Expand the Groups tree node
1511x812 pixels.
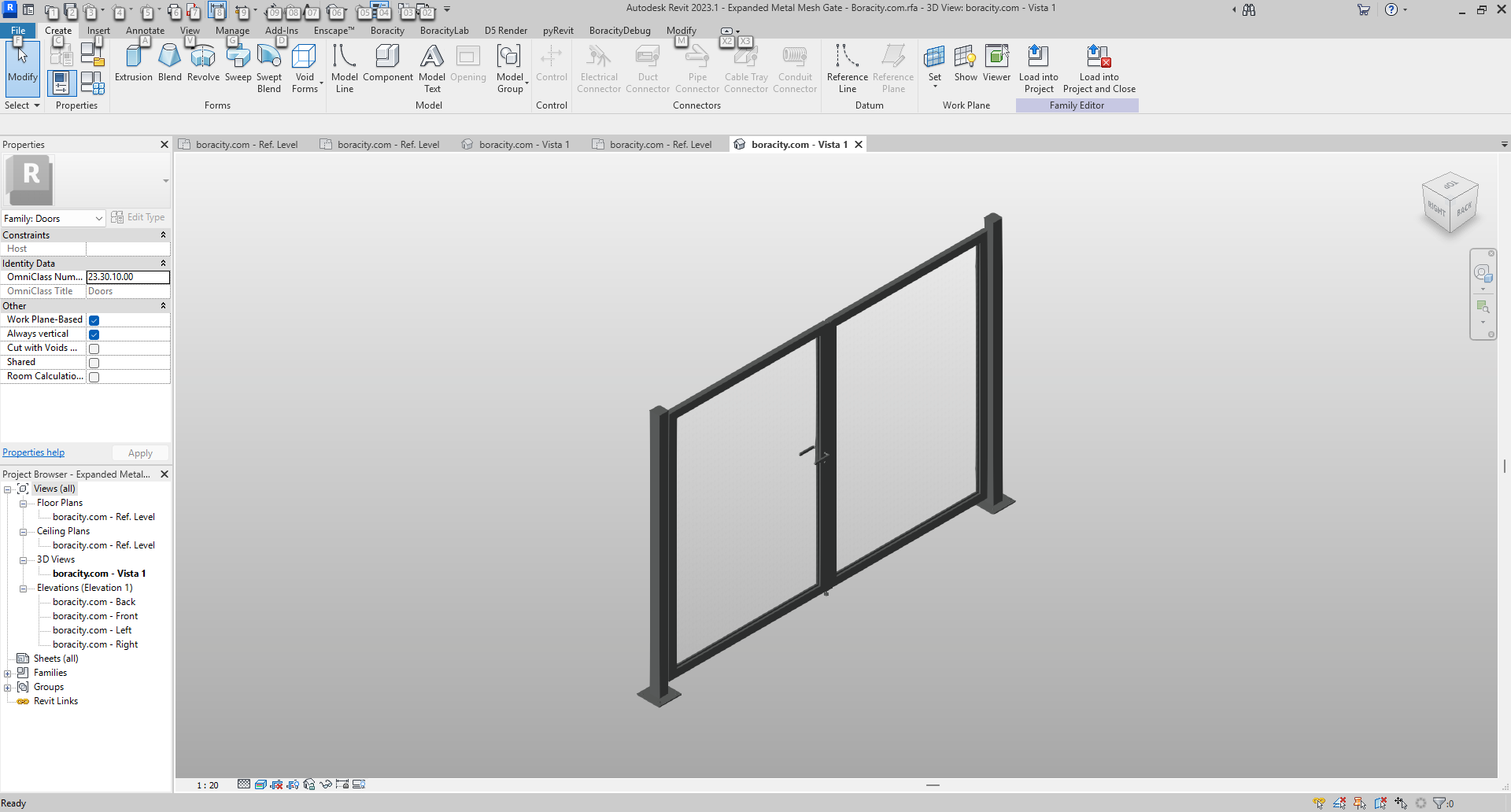[x=7, y=688]
